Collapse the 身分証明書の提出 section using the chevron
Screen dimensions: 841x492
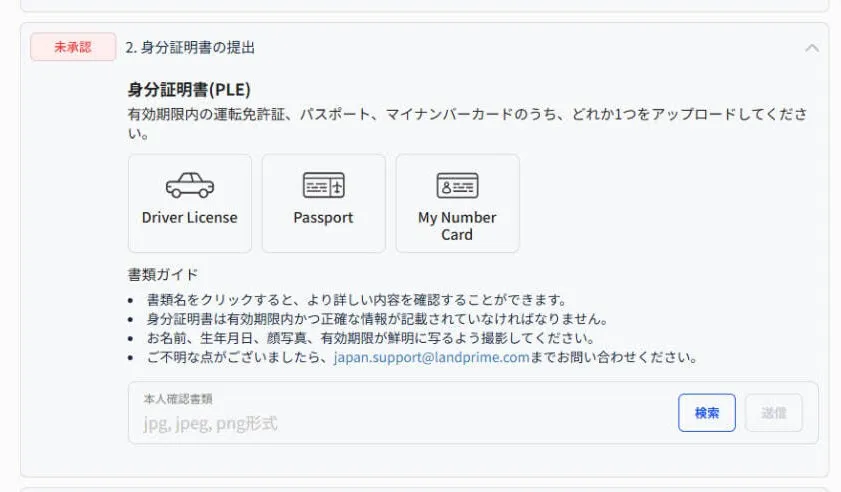pyautogui.click(x=812, y=47)
